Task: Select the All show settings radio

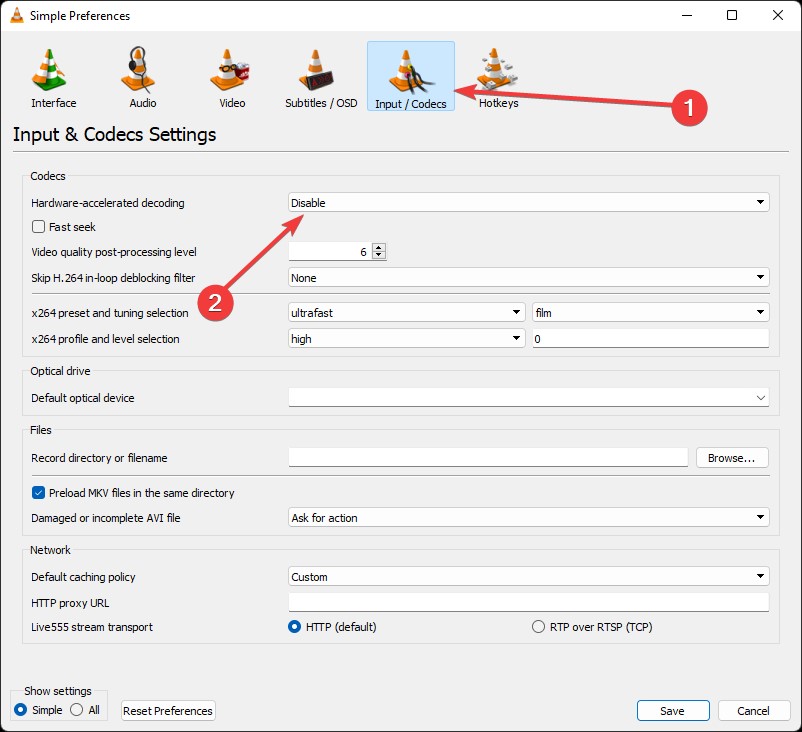Action: [76, 710]
